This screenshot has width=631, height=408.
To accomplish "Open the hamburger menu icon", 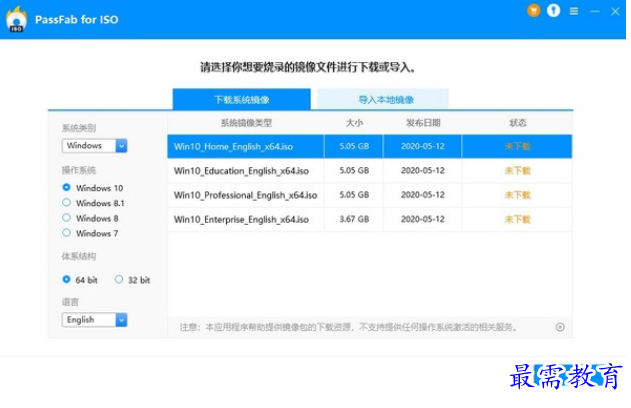I will 574,11.
